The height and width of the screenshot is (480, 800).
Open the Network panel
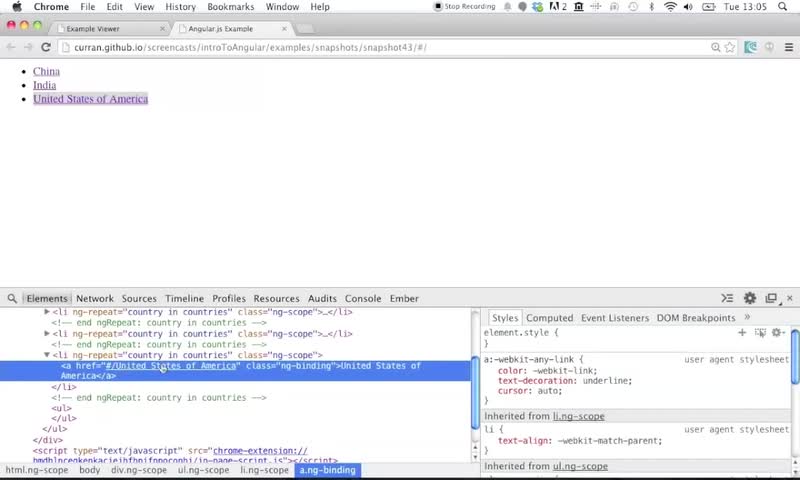click(x=95, y=298)
